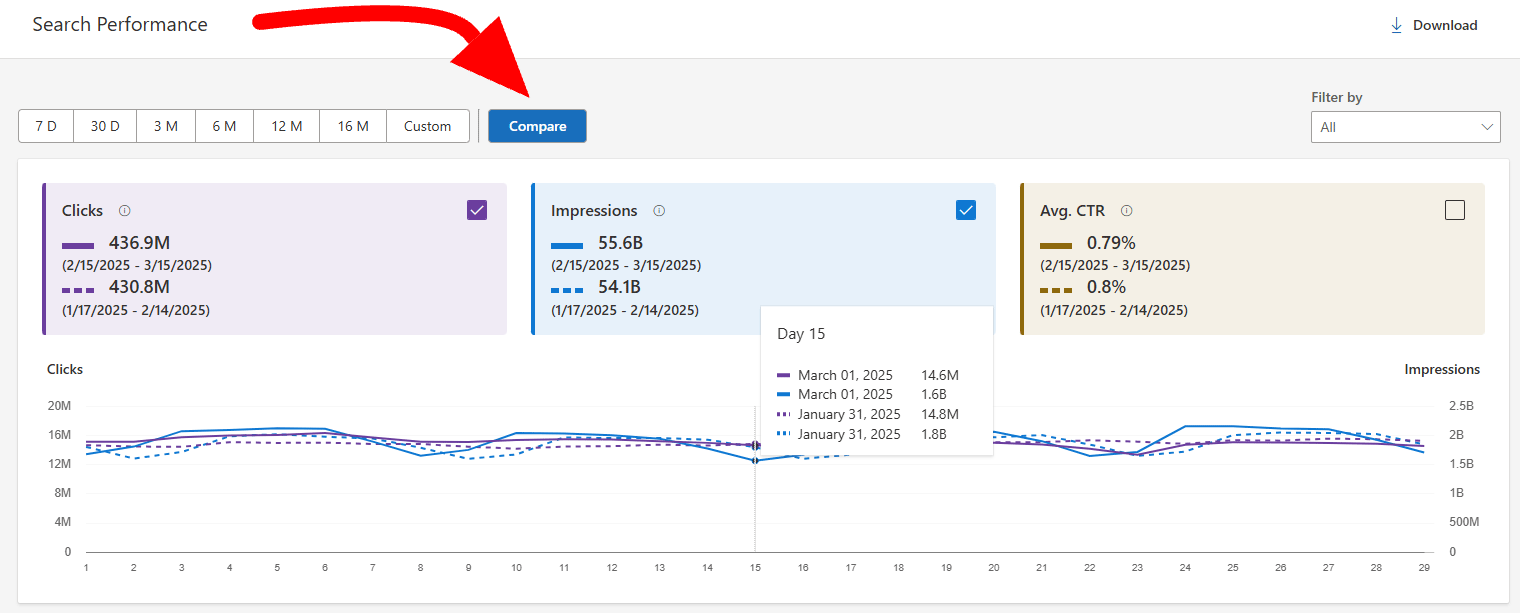Viewport: 1520px width, 613px height.
Task: Select the 6 M time range
Action: 224,125
